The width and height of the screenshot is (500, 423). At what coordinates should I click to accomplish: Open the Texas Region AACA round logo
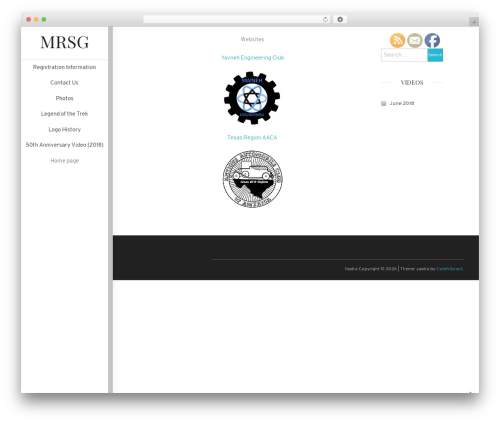[252, 179]
